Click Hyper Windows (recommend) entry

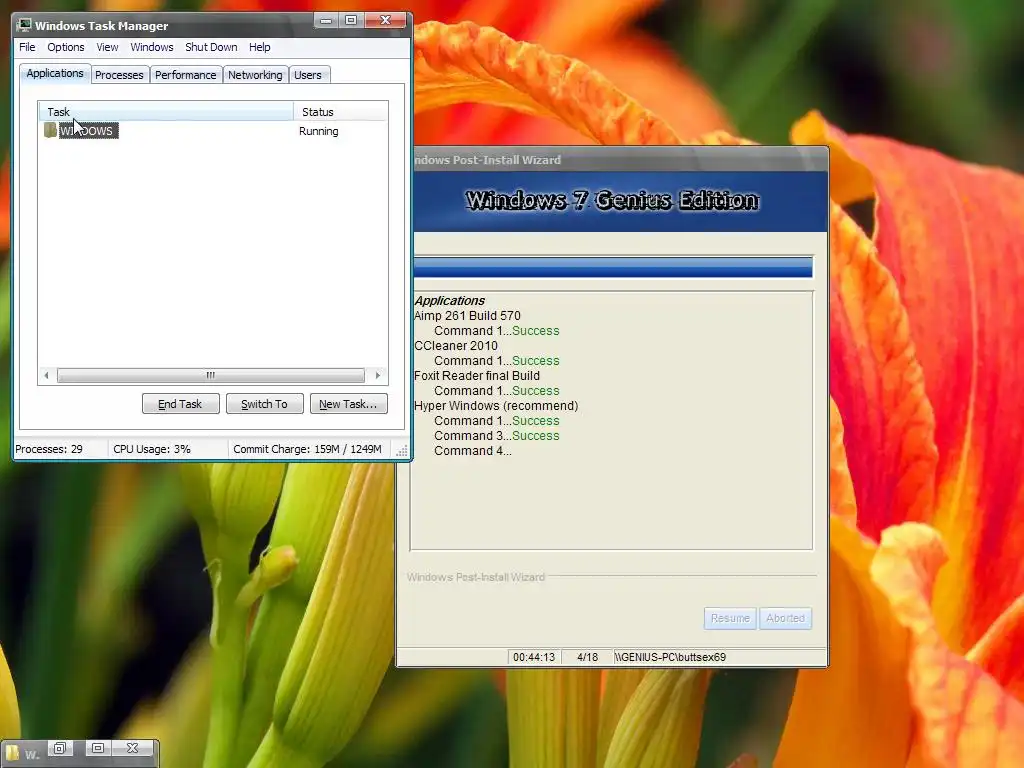pos(496,406)
